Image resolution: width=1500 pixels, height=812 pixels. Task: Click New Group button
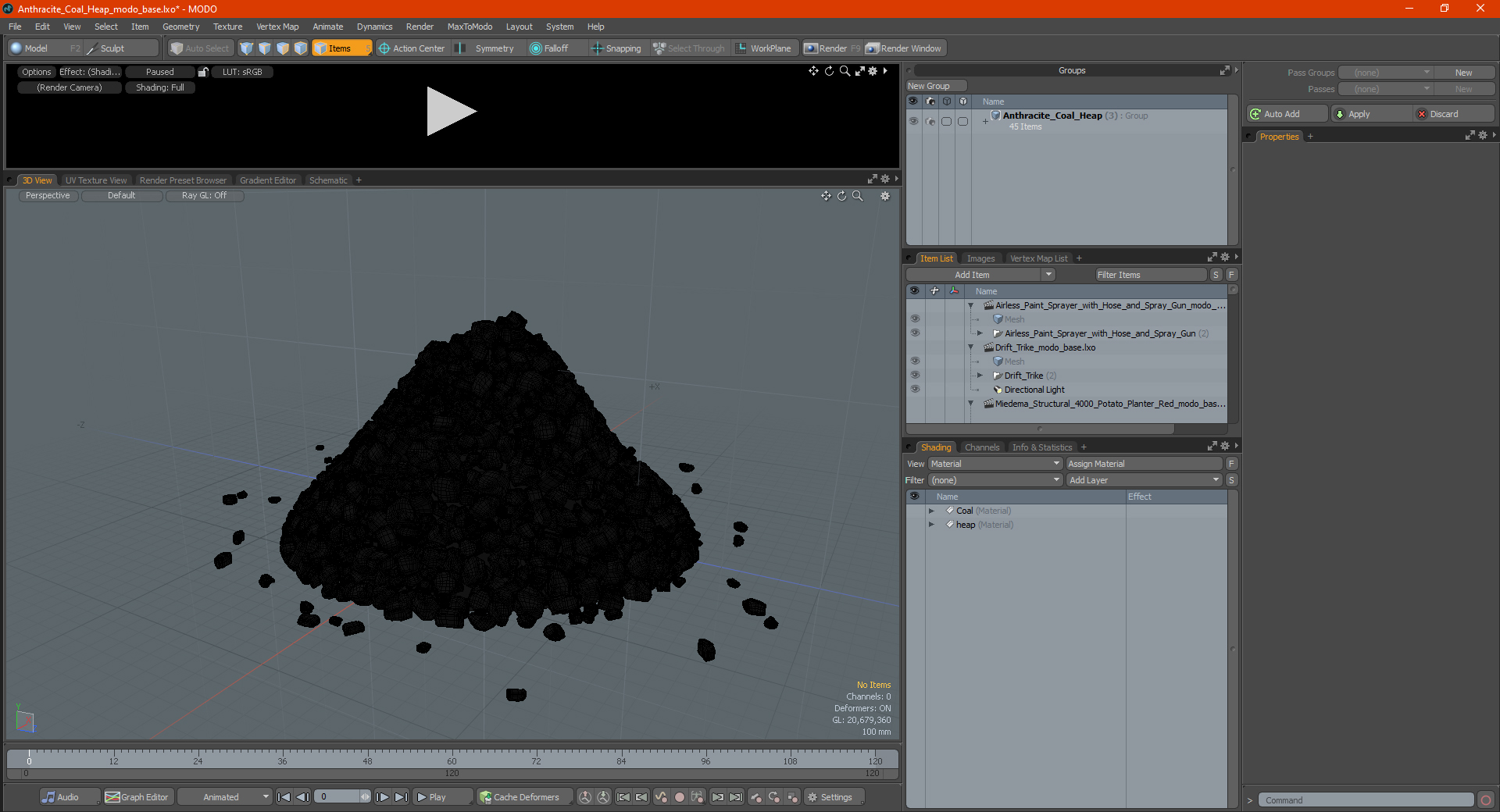[936, 86]
